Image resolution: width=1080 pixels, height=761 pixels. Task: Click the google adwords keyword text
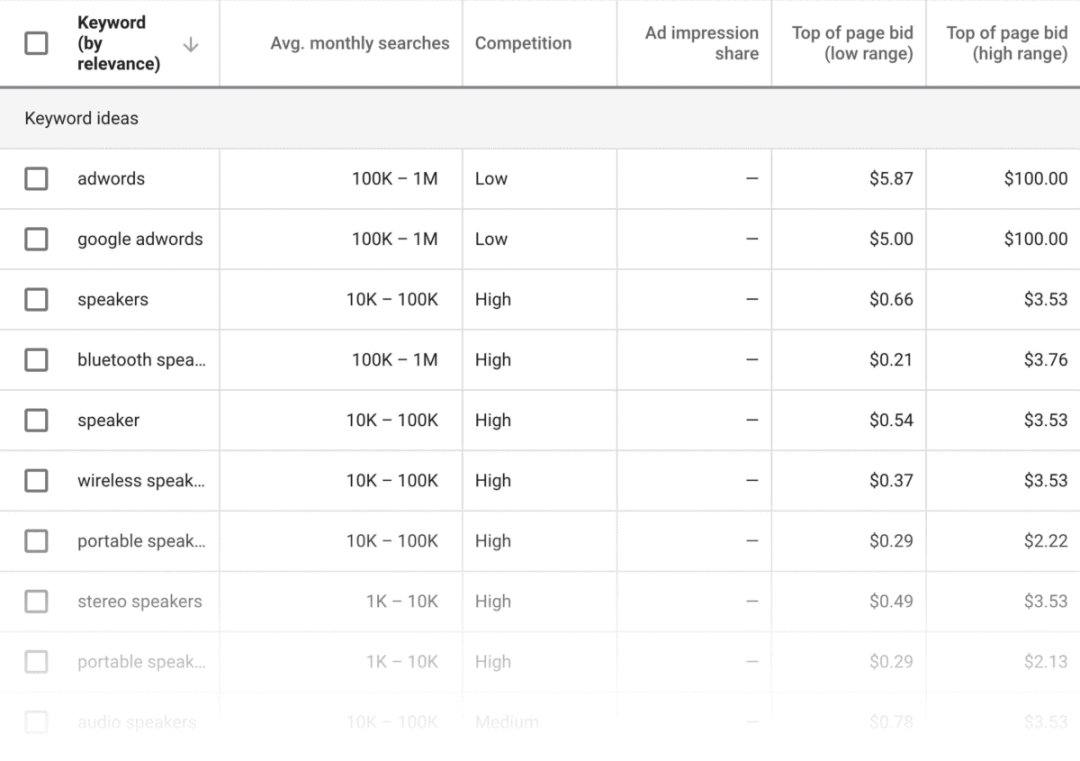point(140,239)
